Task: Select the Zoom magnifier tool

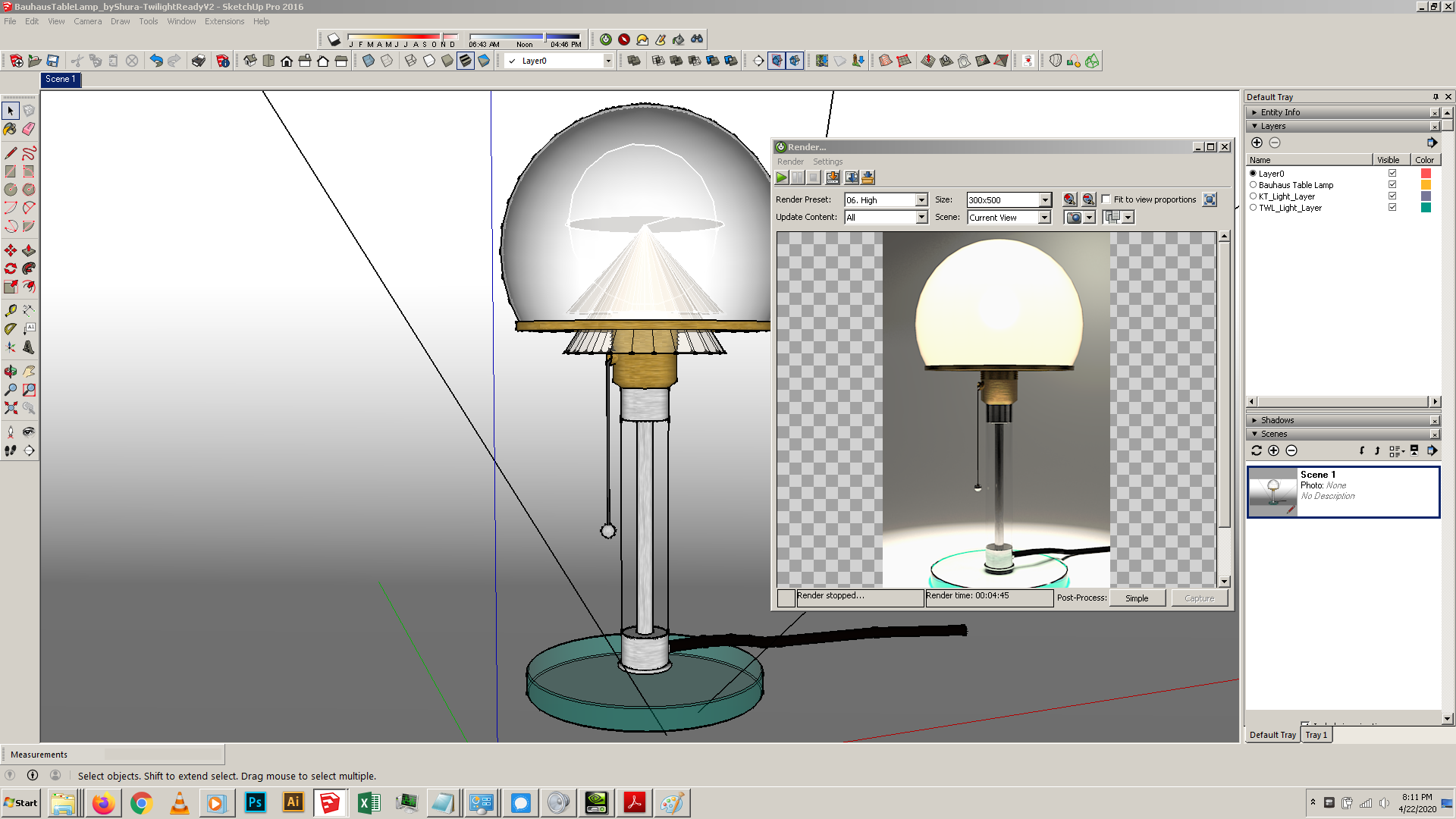Action: (11, 389)
